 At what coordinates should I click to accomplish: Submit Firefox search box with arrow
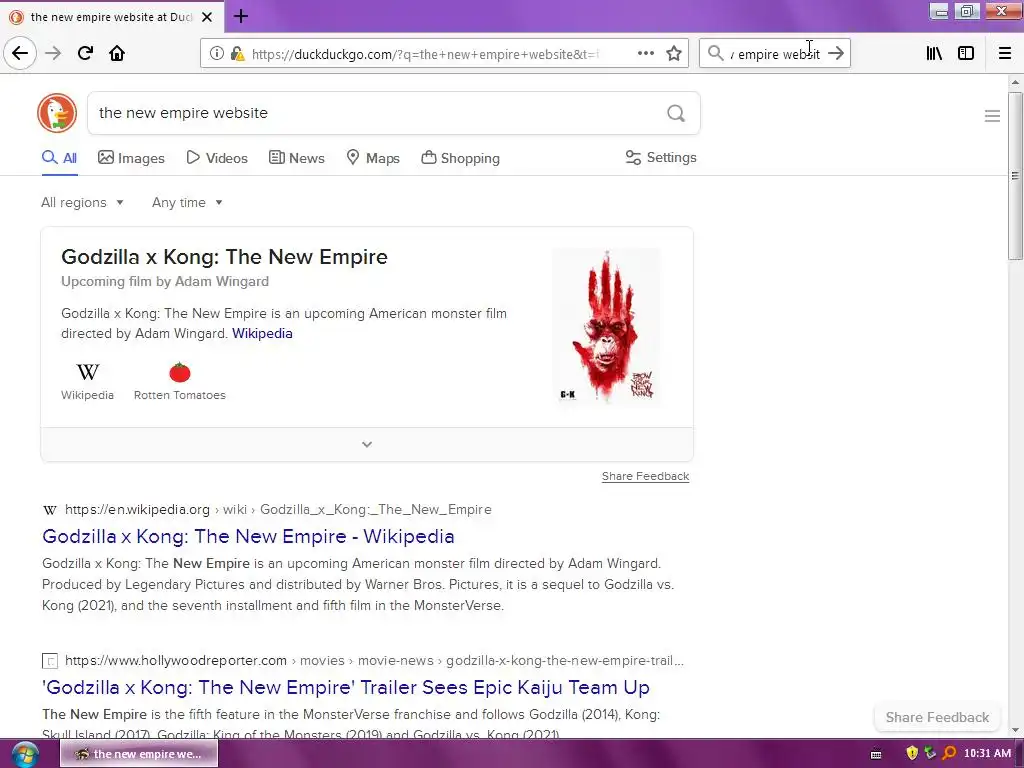[x=836, y=54]
